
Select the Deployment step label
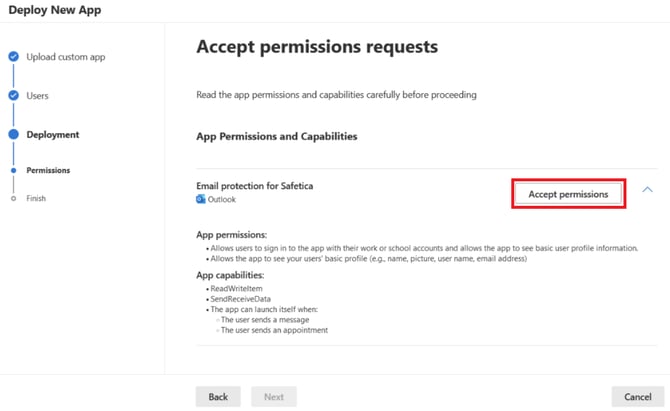53,135
